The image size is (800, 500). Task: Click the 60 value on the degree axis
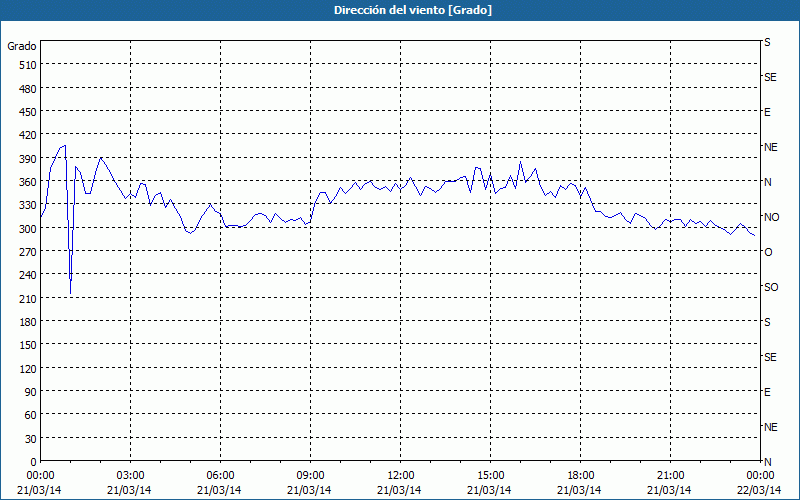[31, 415]
